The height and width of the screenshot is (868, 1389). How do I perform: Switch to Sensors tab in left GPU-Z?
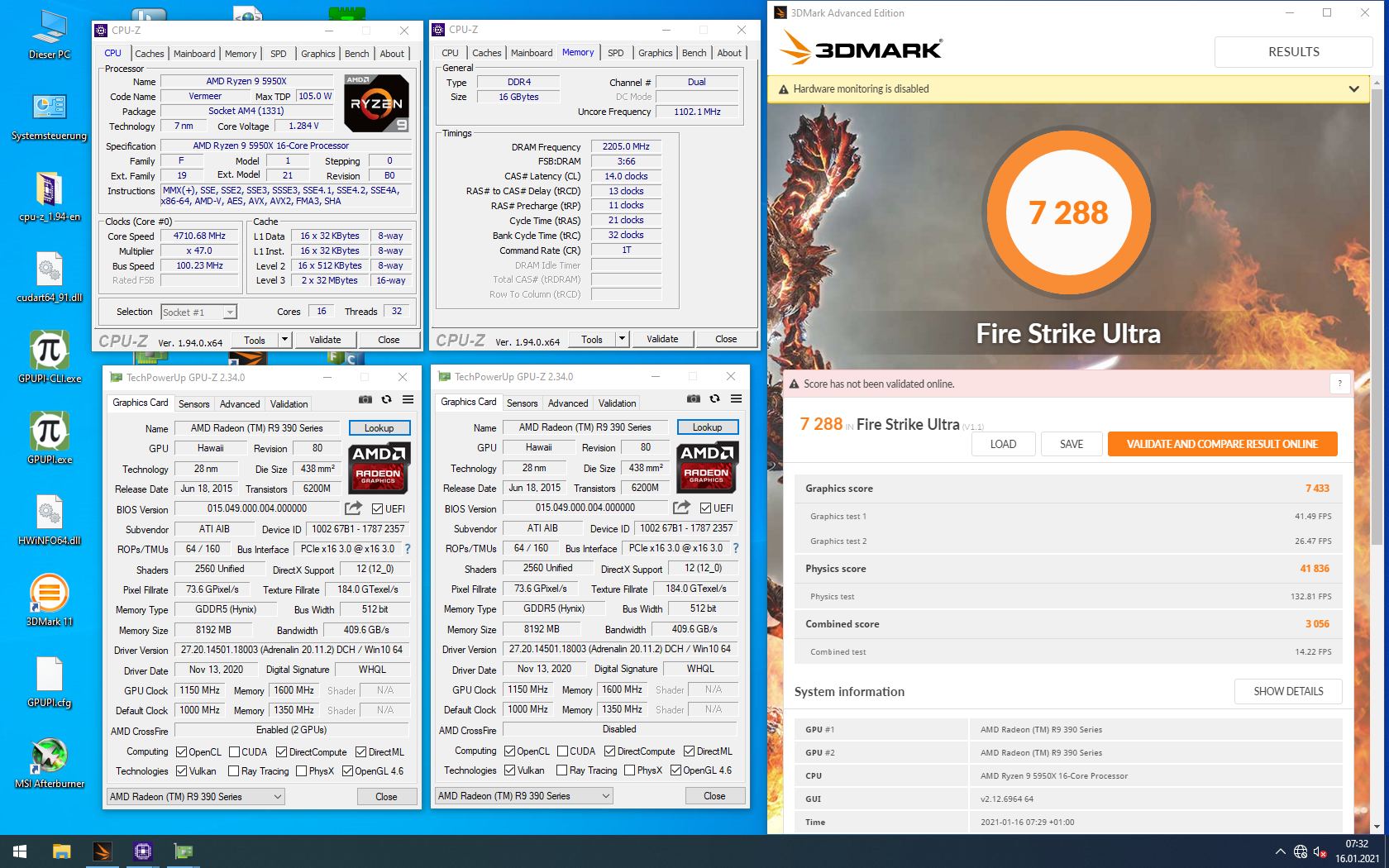click(x=194, y=404)
